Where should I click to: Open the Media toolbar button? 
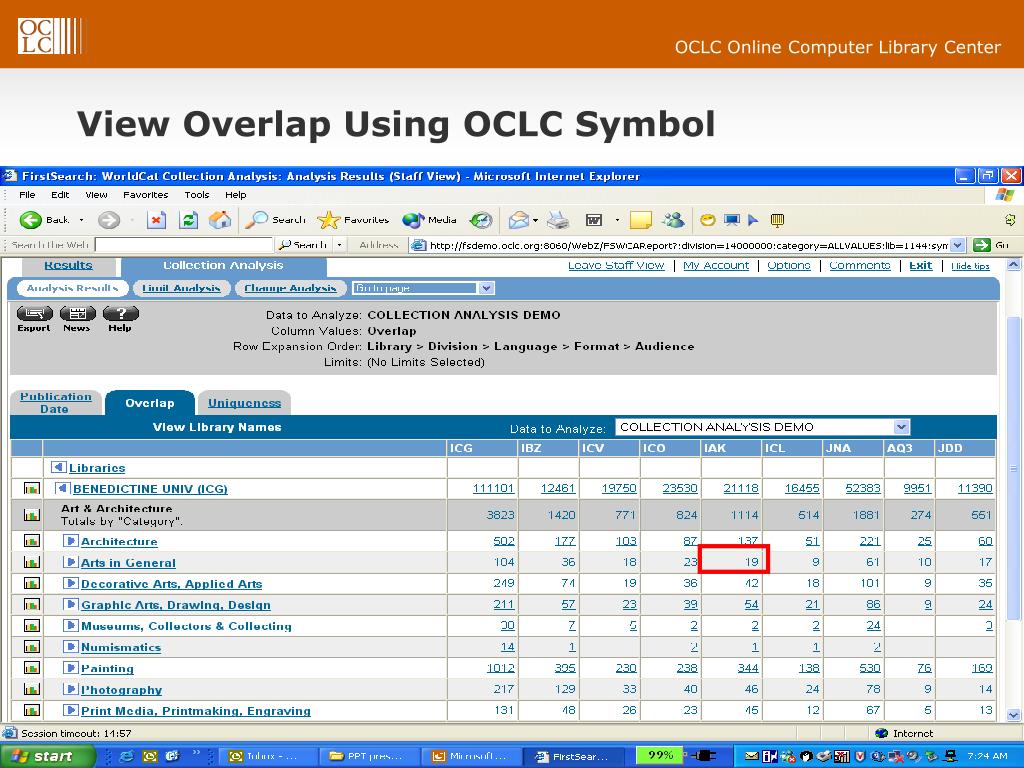point(429,220)
